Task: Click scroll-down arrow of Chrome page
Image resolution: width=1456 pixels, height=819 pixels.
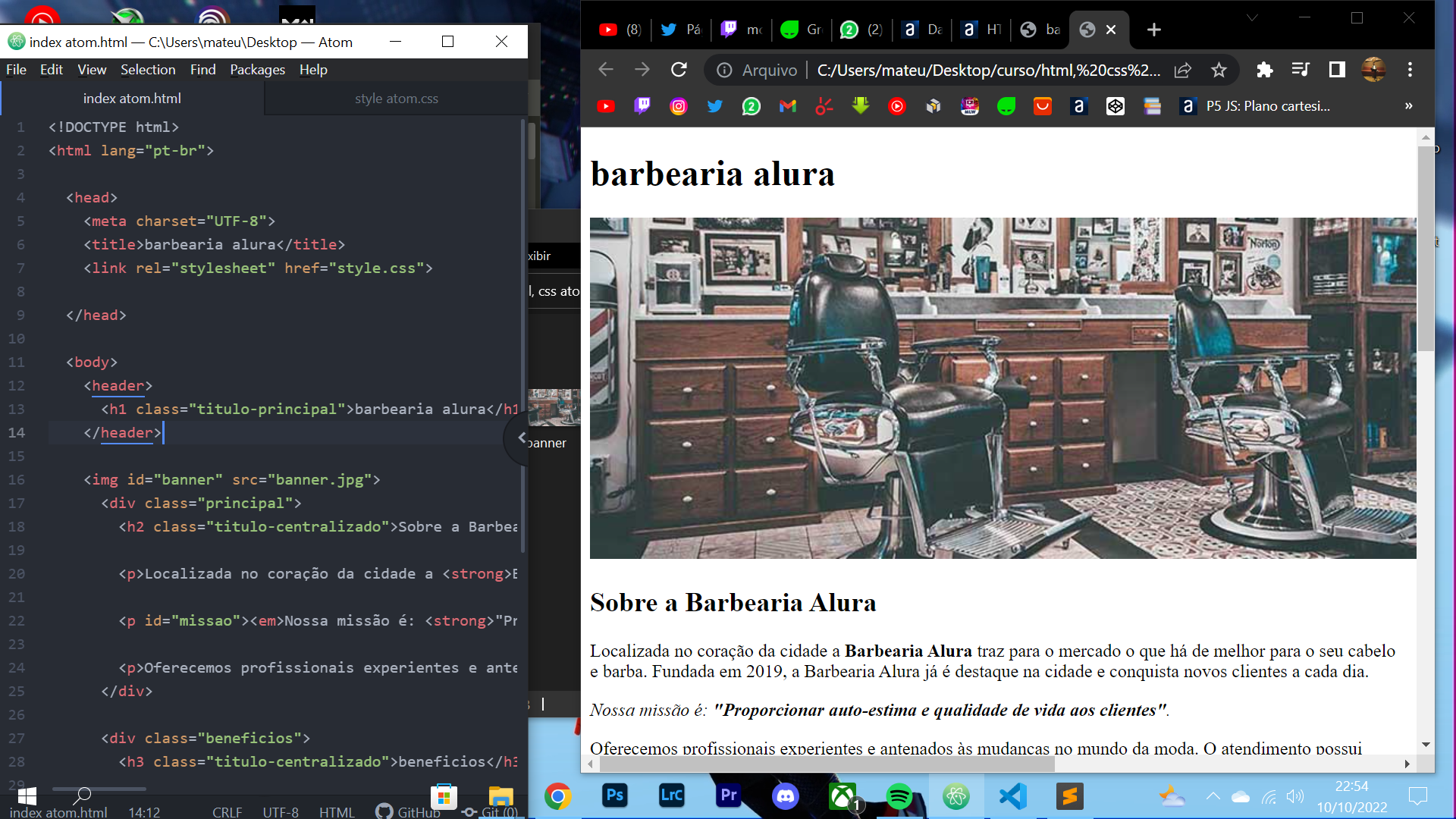Action: (1426, 745)
